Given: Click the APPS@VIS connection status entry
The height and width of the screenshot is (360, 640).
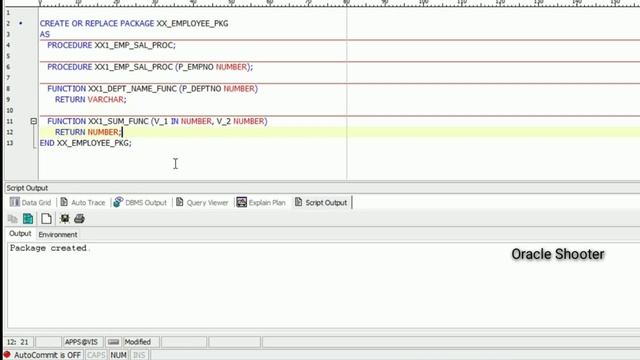Looking at the screenshot, I should pos(81,342).
